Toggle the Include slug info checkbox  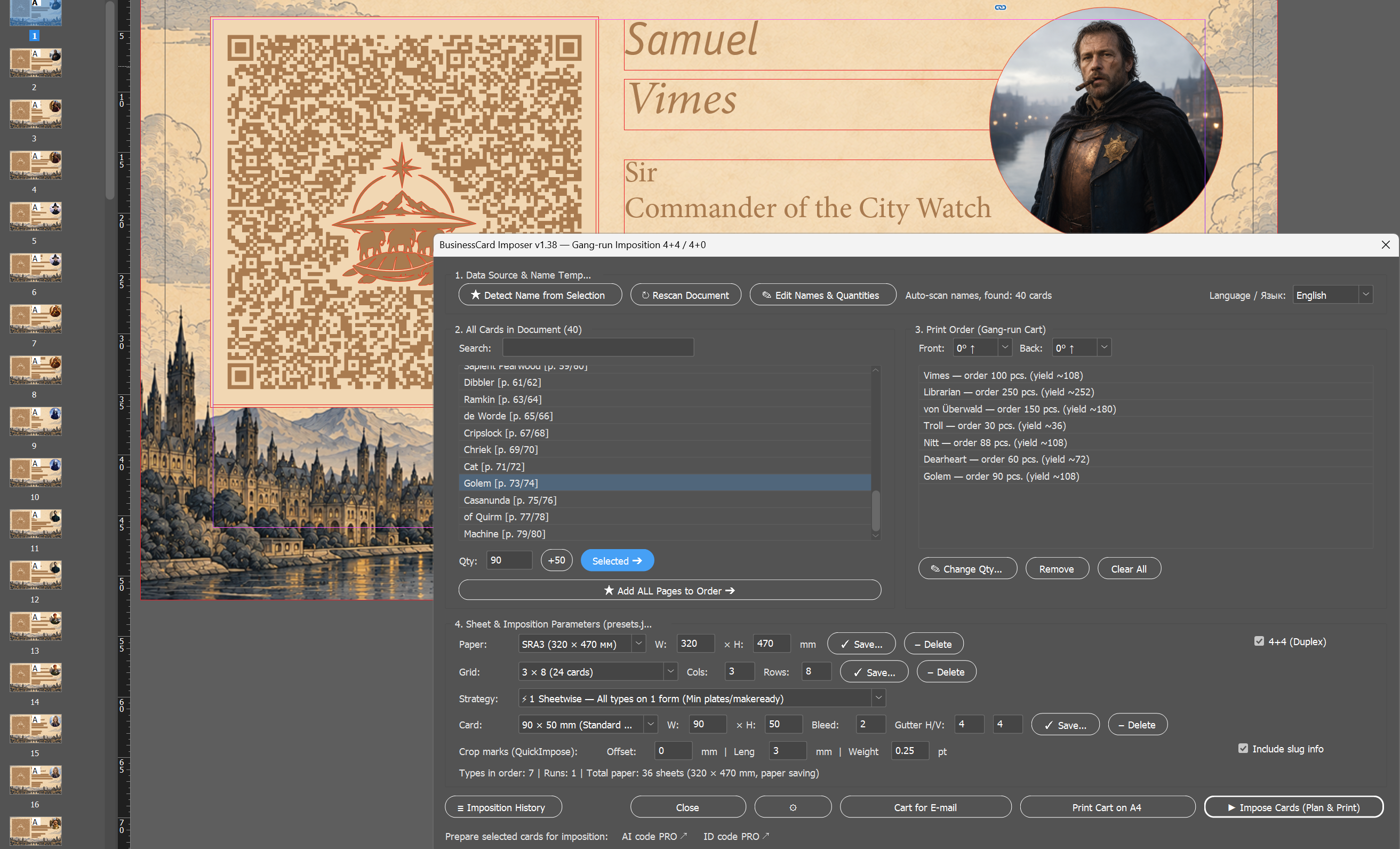click(x=1243, y=748)
